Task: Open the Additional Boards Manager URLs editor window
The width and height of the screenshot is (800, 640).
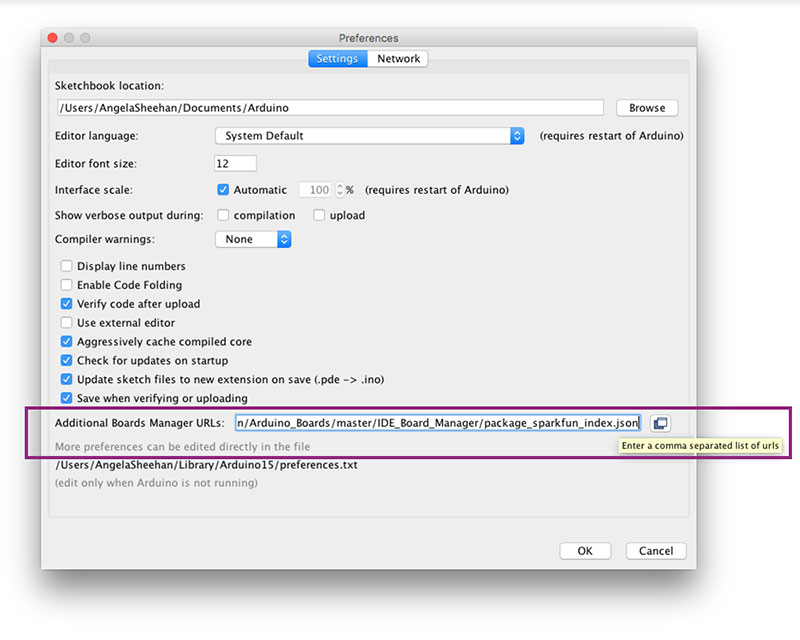Action: [660, 423]
